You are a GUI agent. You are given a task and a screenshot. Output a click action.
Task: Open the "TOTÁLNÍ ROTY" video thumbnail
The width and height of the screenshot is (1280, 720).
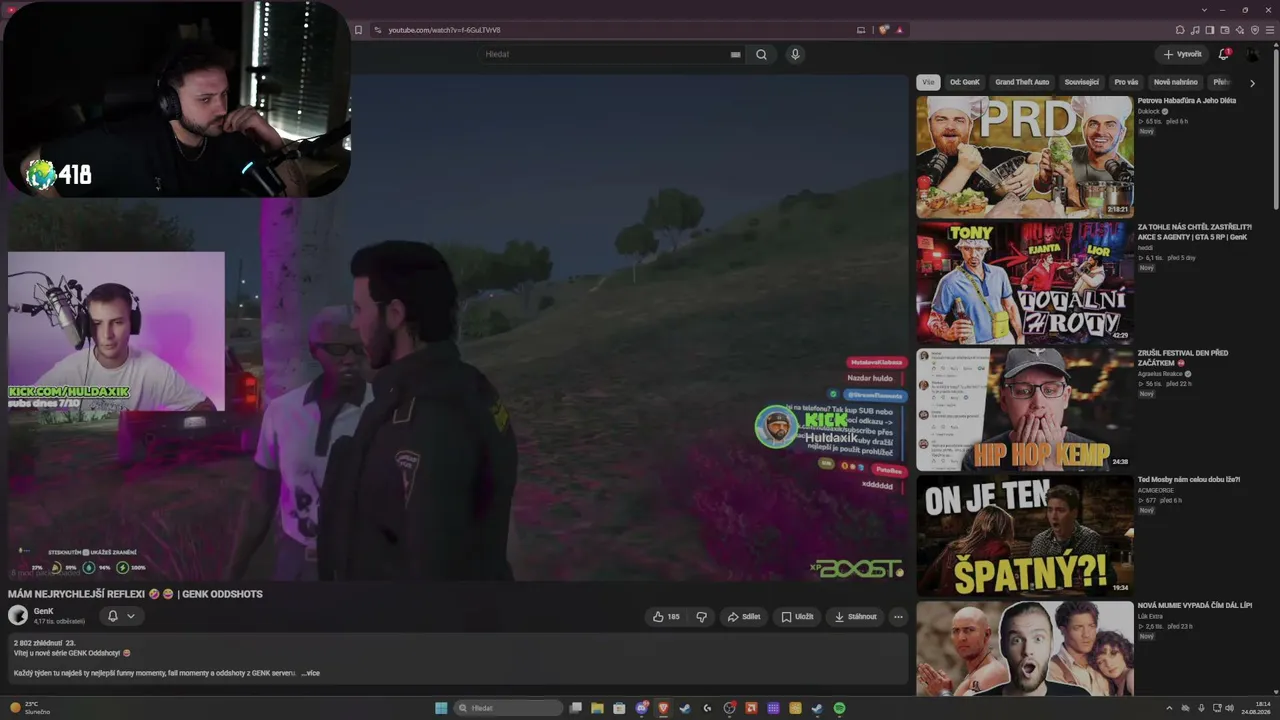(1025, 283)
